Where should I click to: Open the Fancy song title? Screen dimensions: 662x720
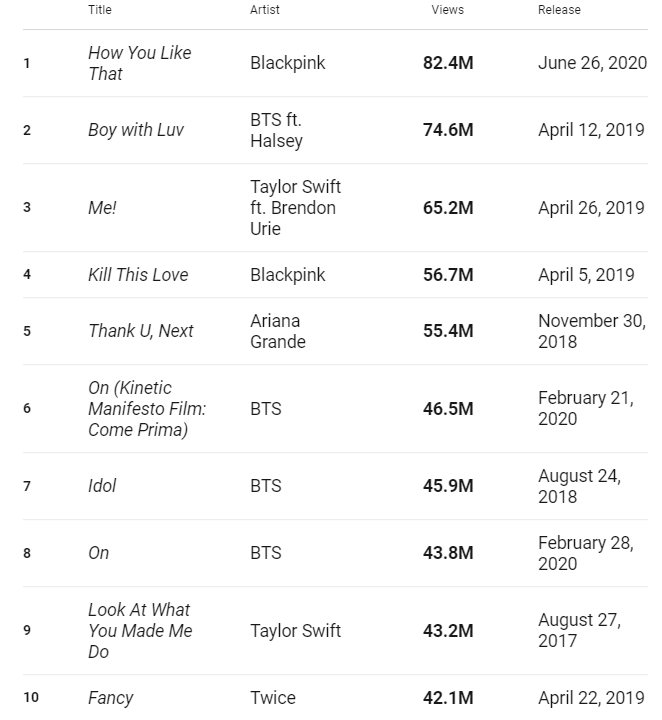[x=110, y=698]
